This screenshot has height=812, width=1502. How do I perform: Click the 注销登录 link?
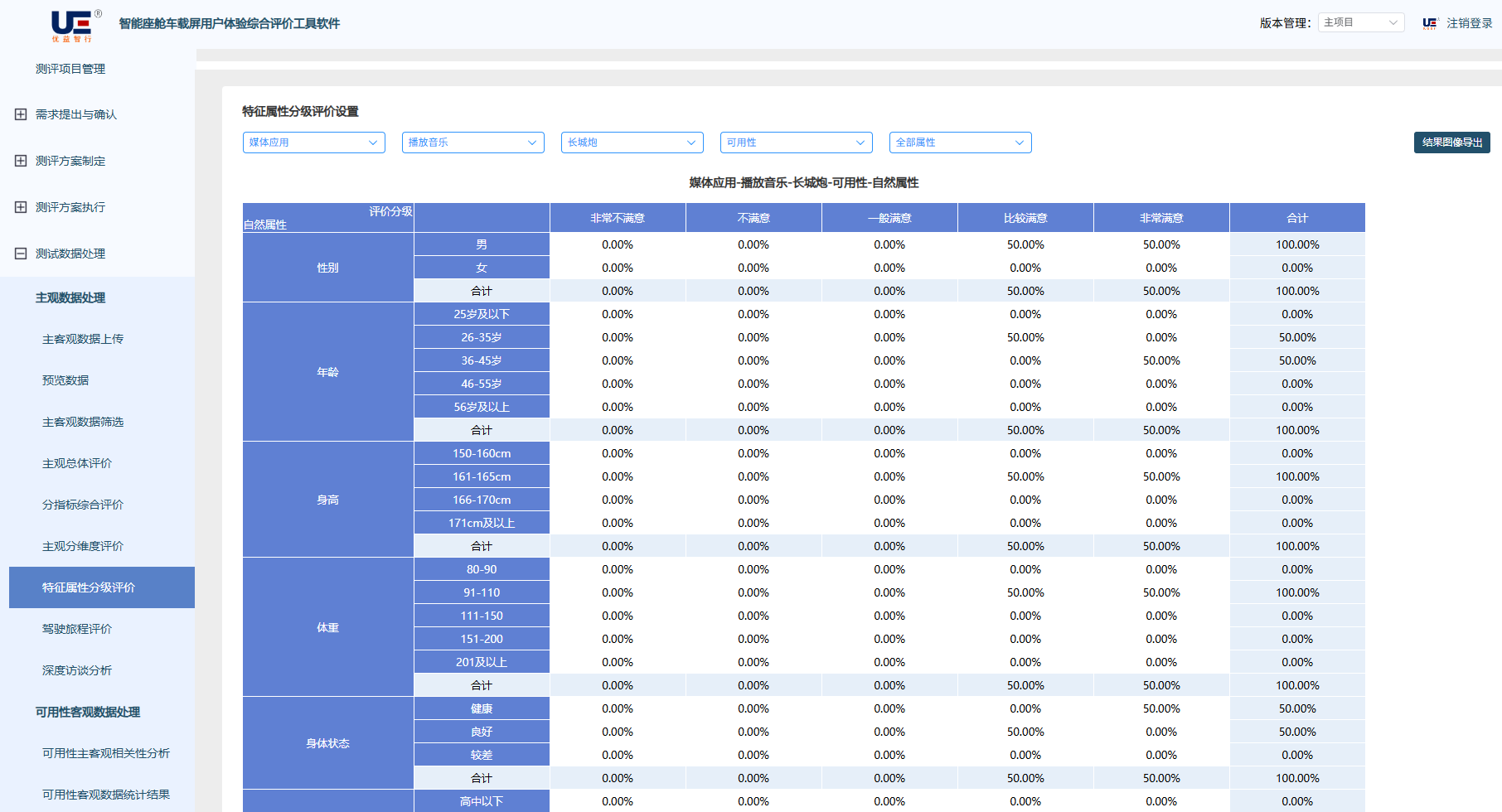point(1470,23)
